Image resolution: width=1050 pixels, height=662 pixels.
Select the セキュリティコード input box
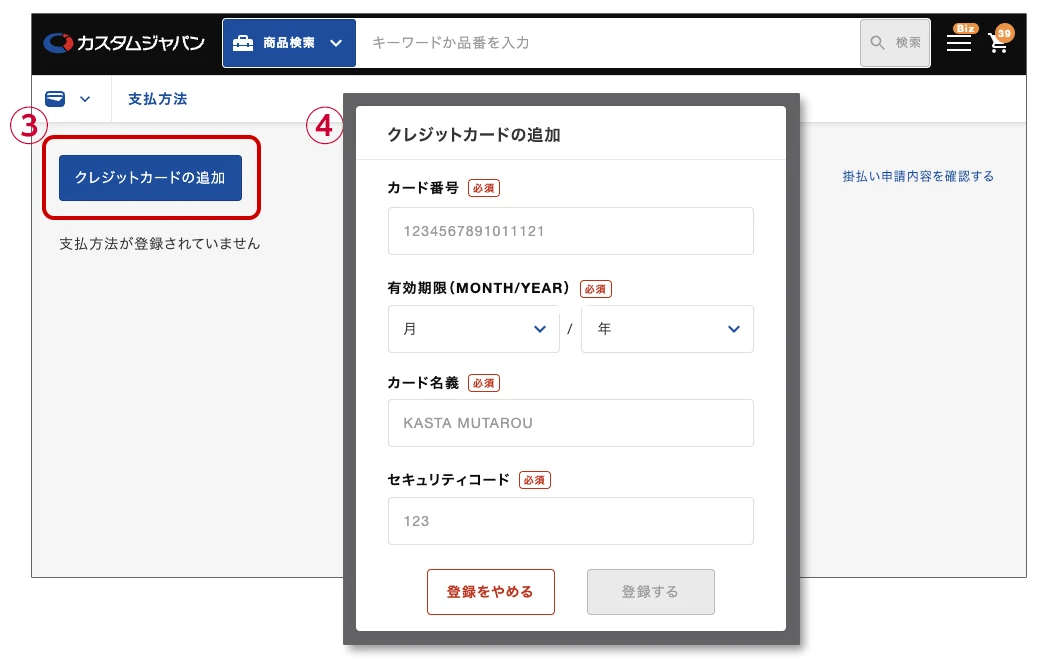coord(570,521)
